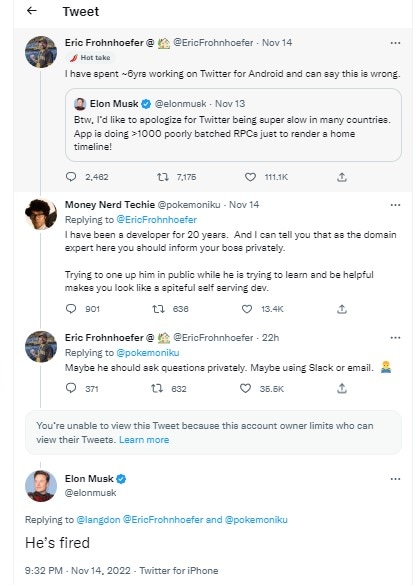This screenshot has width=416, height=585.
Task: Retweet the Money Nerd Techie reply
Action: coord(158,309)
